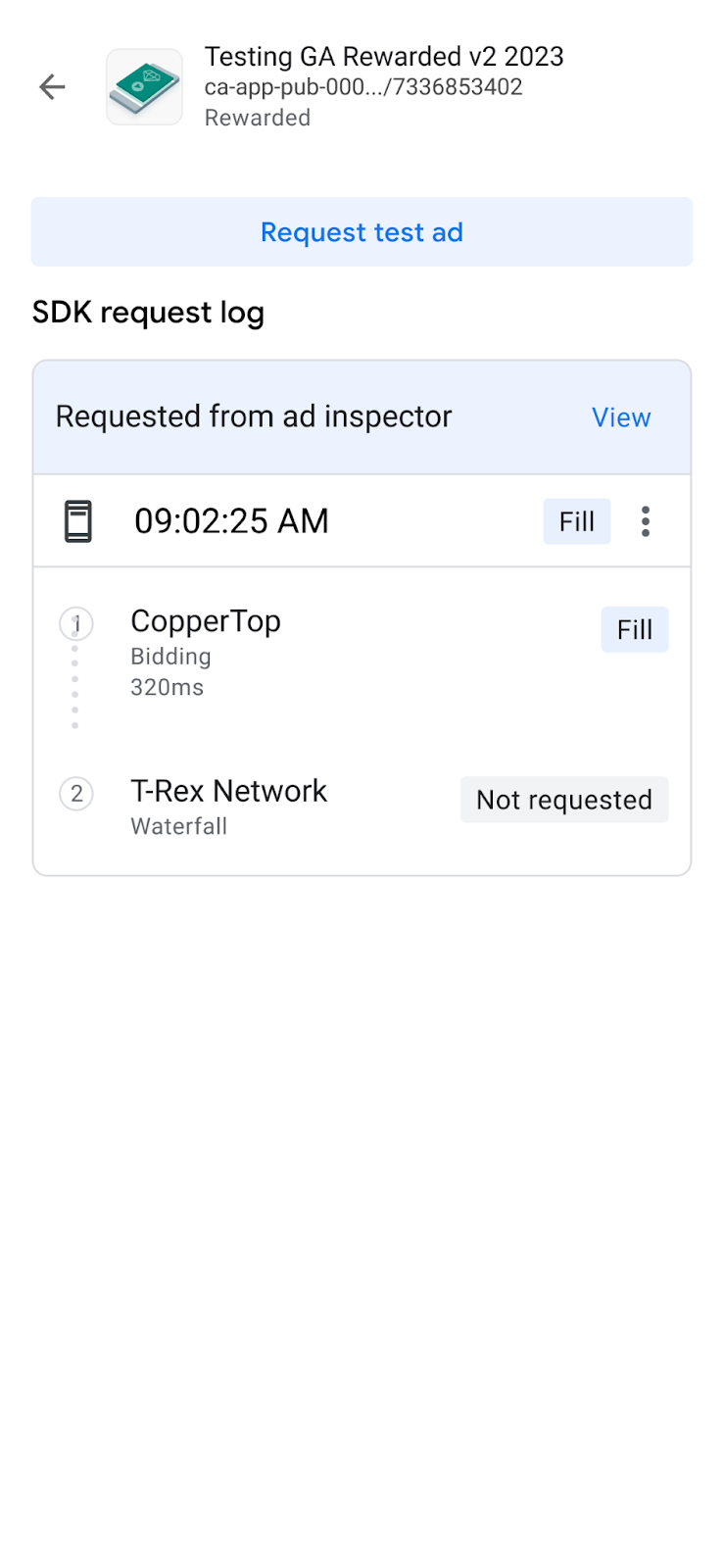Click the ad unit ID ending in 7336853402

point(363,87)
